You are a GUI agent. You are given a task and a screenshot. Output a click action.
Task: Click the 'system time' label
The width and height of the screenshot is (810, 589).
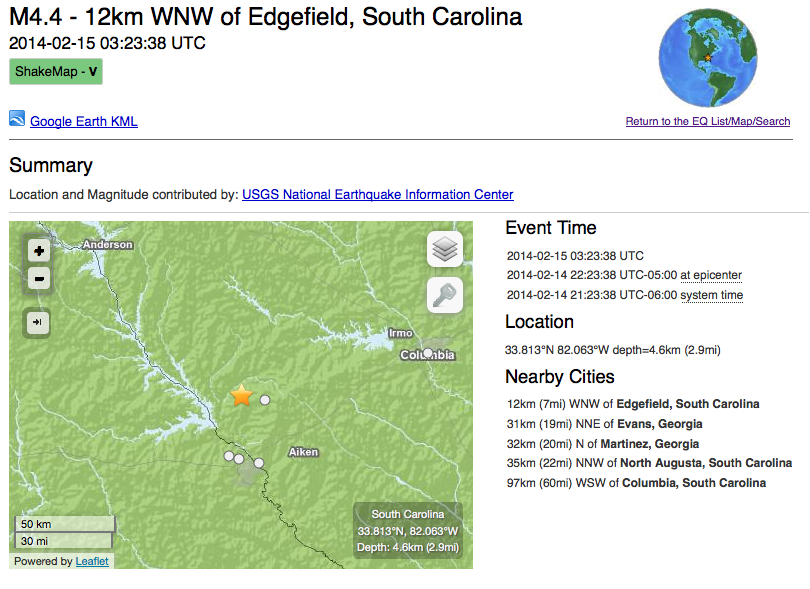click(711, 295)
